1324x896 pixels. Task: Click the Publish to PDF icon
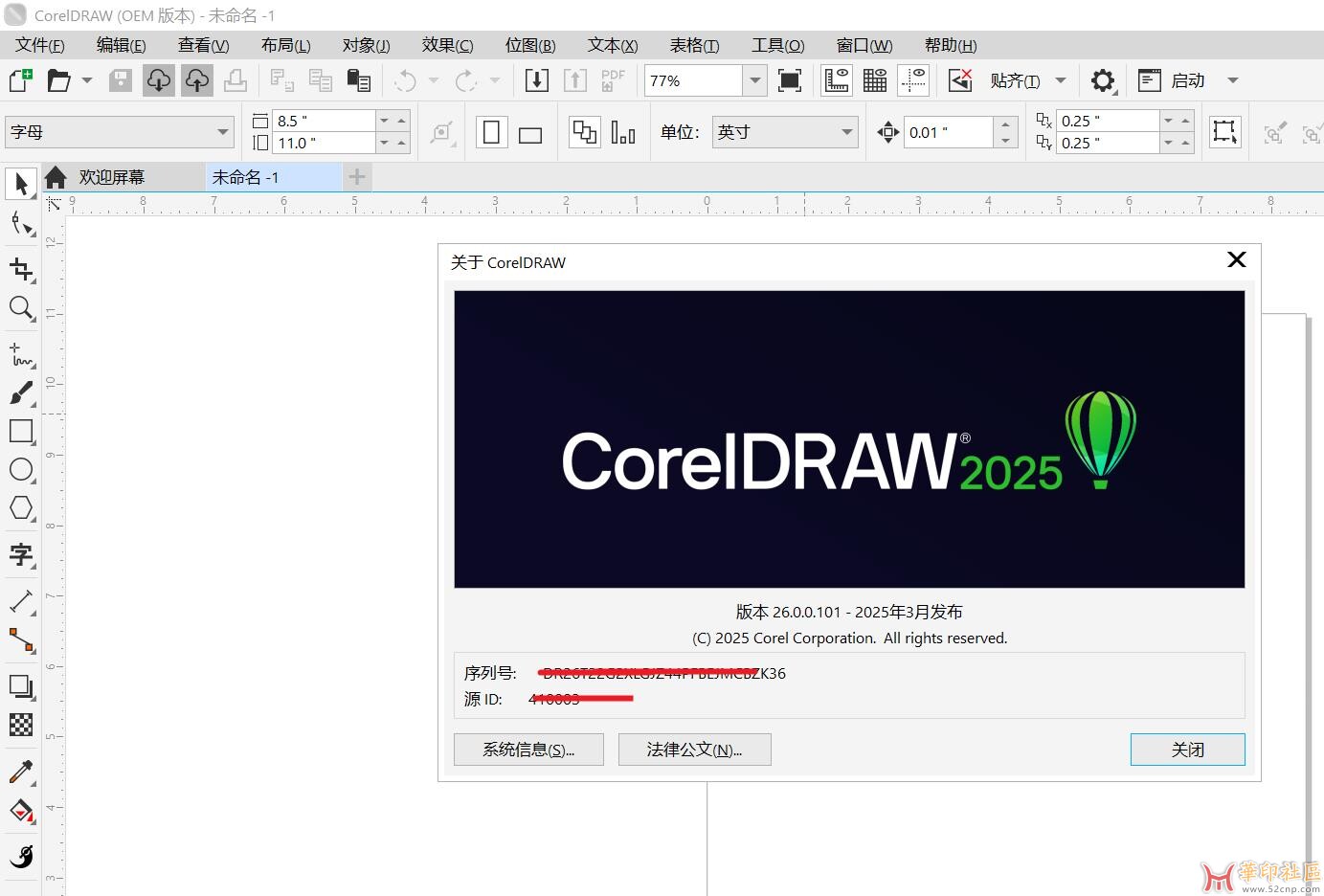pos(613,80)
